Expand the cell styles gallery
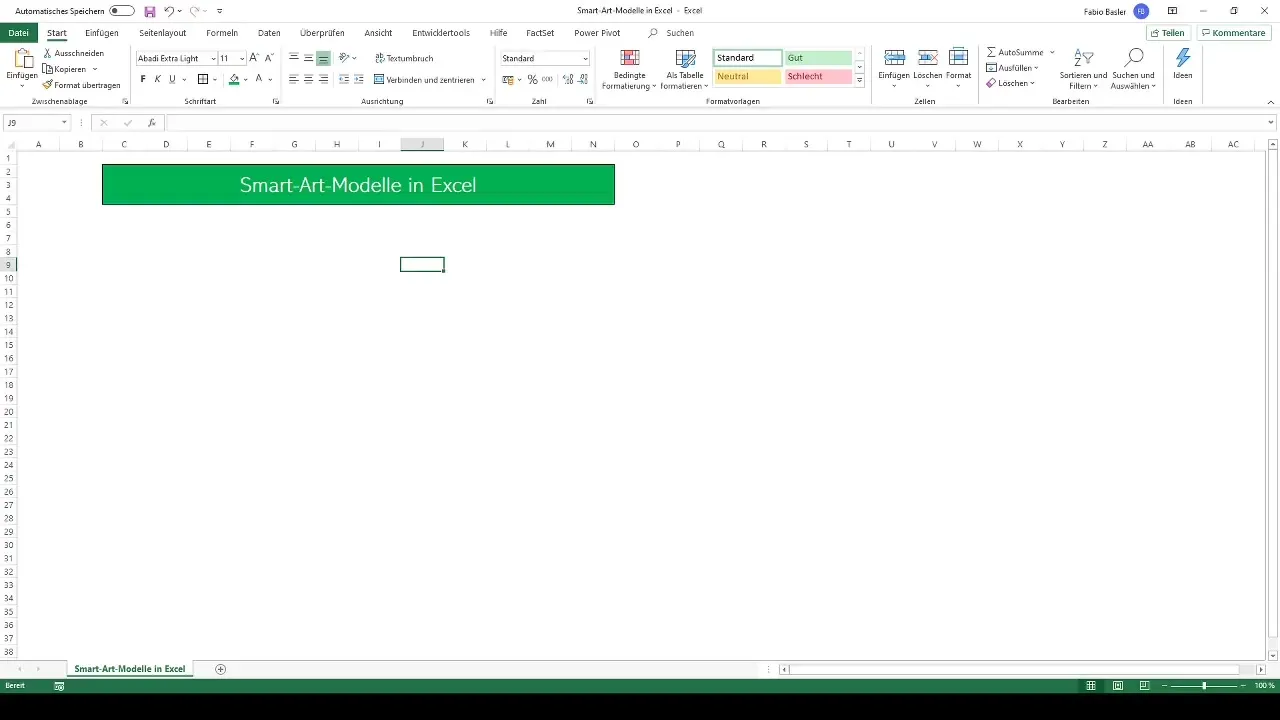Viewport: 1280px width, 720px height. 860,81
